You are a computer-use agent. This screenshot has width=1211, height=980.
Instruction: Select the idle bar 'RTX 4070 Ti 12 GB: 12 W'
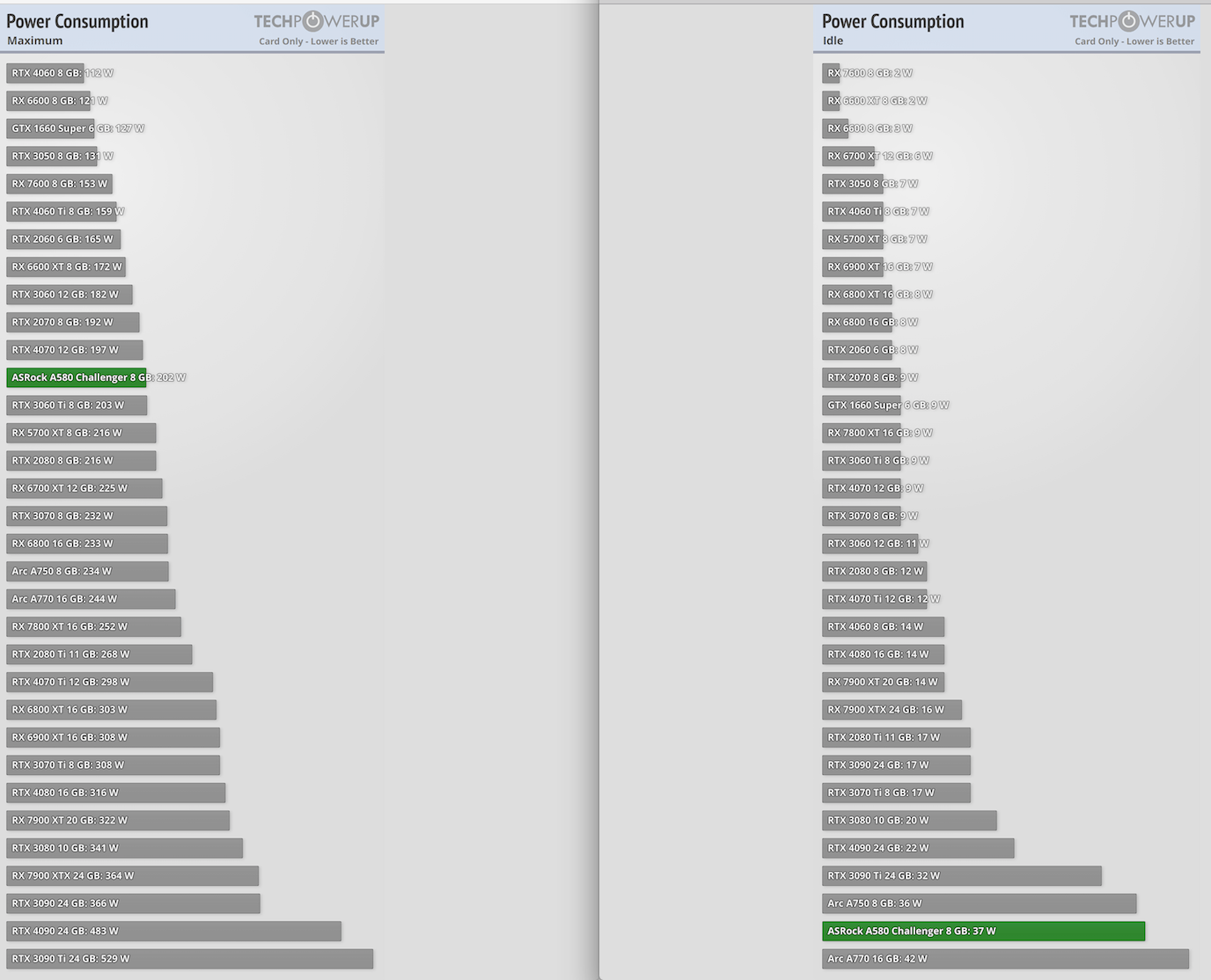pyautogui.click(x=875, y=599)
